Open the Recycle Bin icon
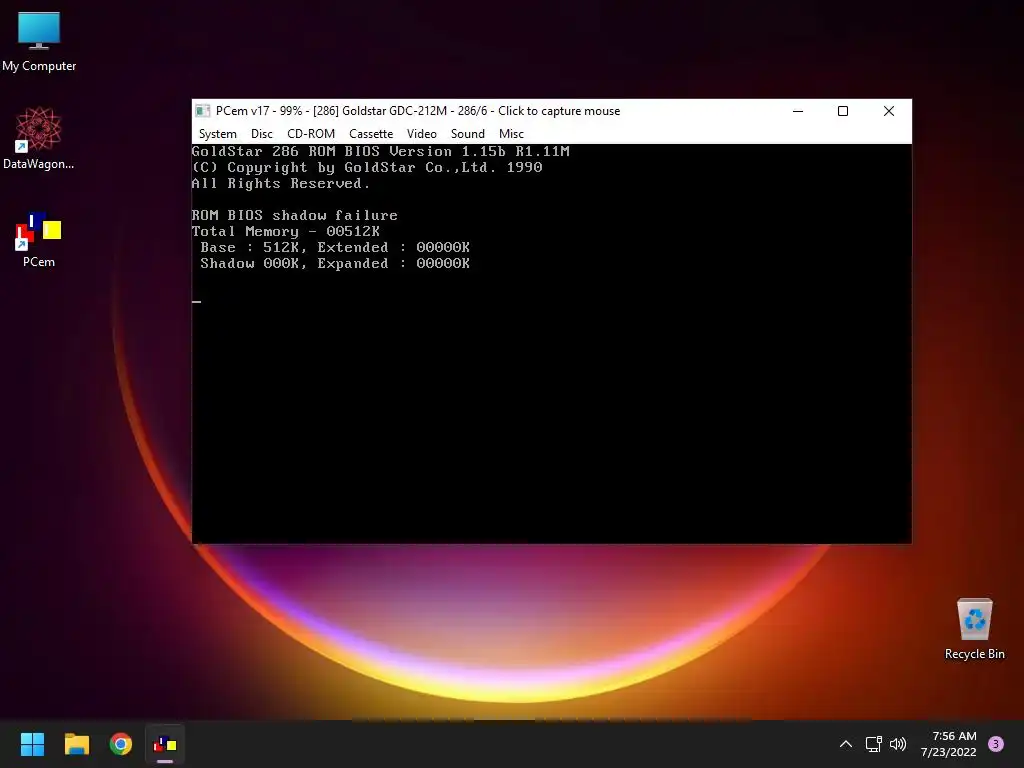Image resolution: width=1024 pixels, height=768 pixels. point(974,629)
